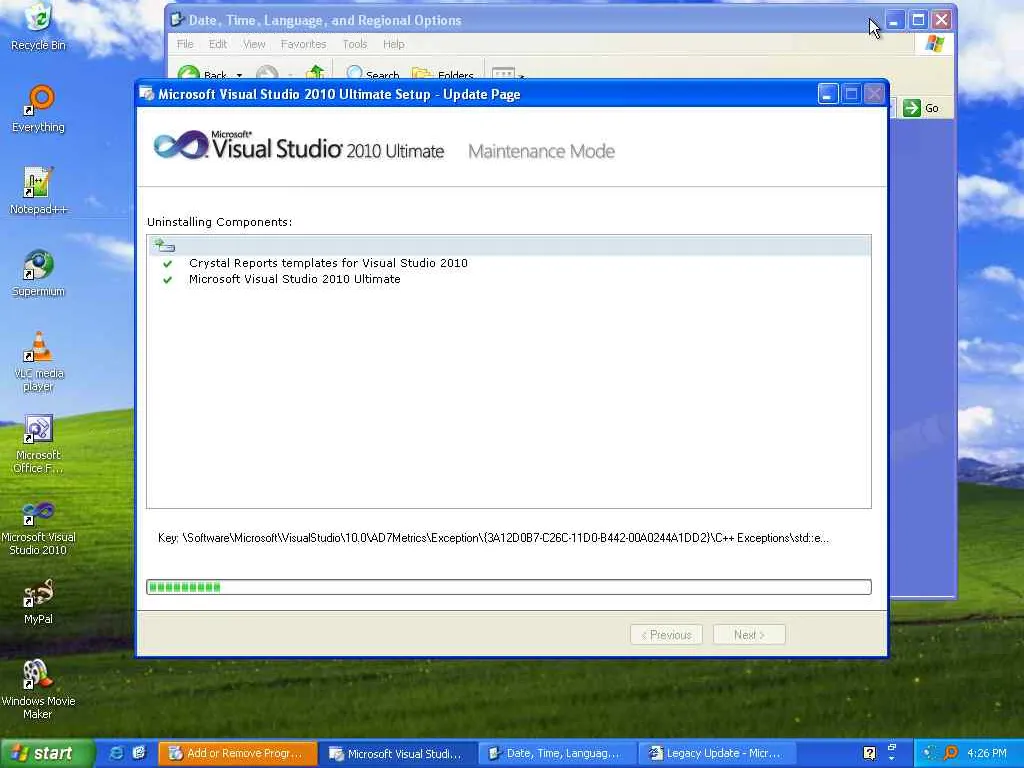Switch to Microsoft Visual Studio taskbar button
This screenshot has height=768, width=1024.
coord(398,753)
